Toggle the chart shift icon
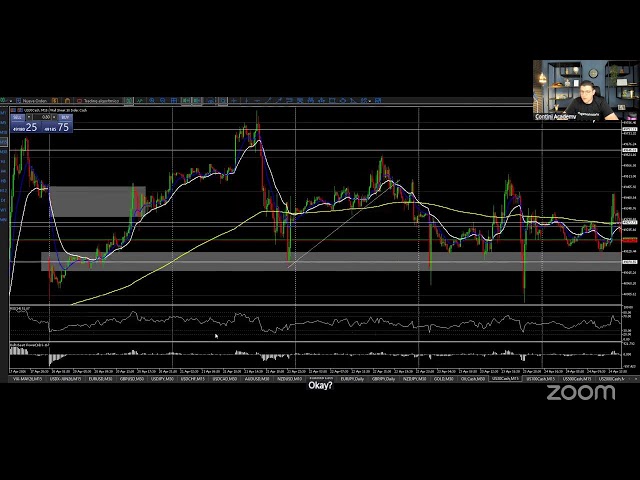Image resolution: width=640 pixels, height=480 pixels. (x=196, y=100)
